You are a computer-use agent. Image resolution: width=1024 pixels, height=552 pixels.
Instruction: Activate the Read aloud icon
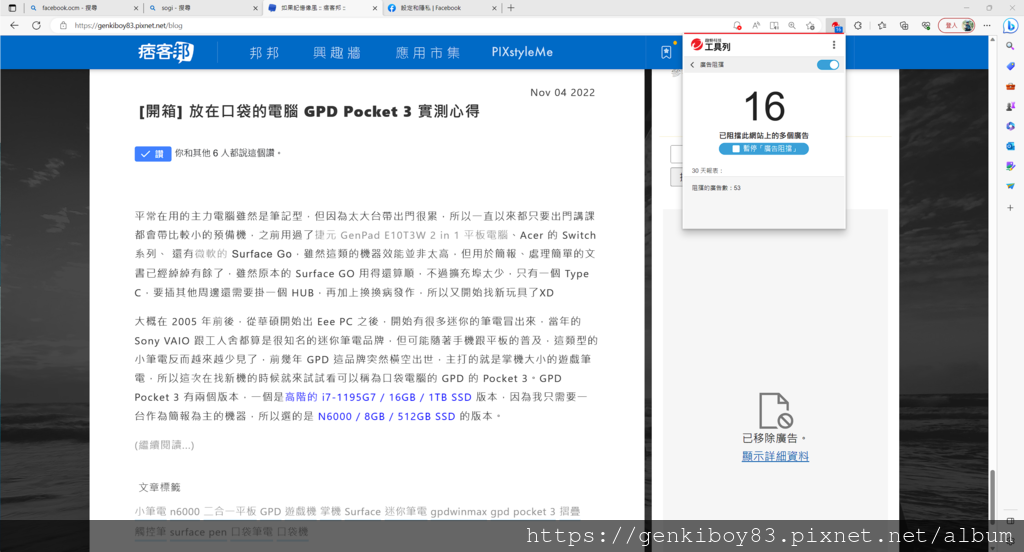[756, 25]
